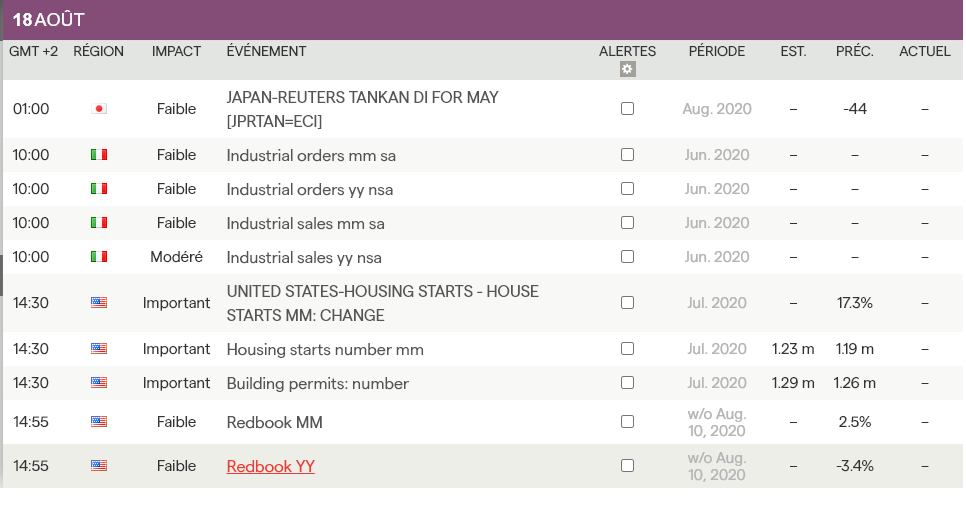Click Italy flag beside Industrial orders mm sa
Viewport: 966px width, 518px height.
[99, 155]
